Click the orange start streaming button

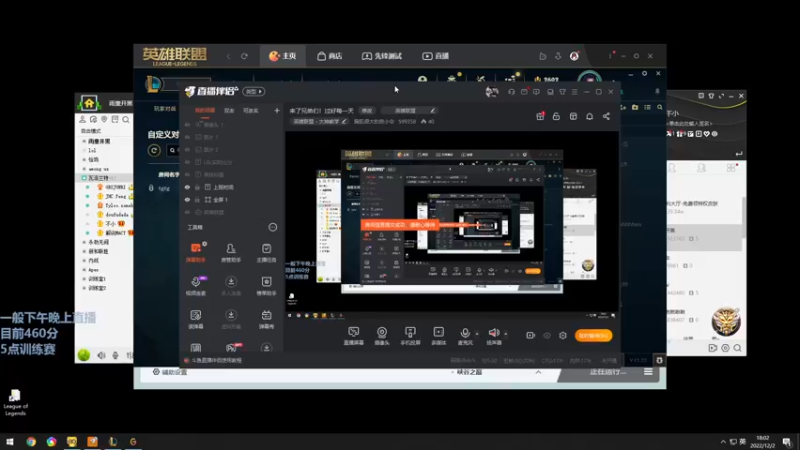click(593, 335)
